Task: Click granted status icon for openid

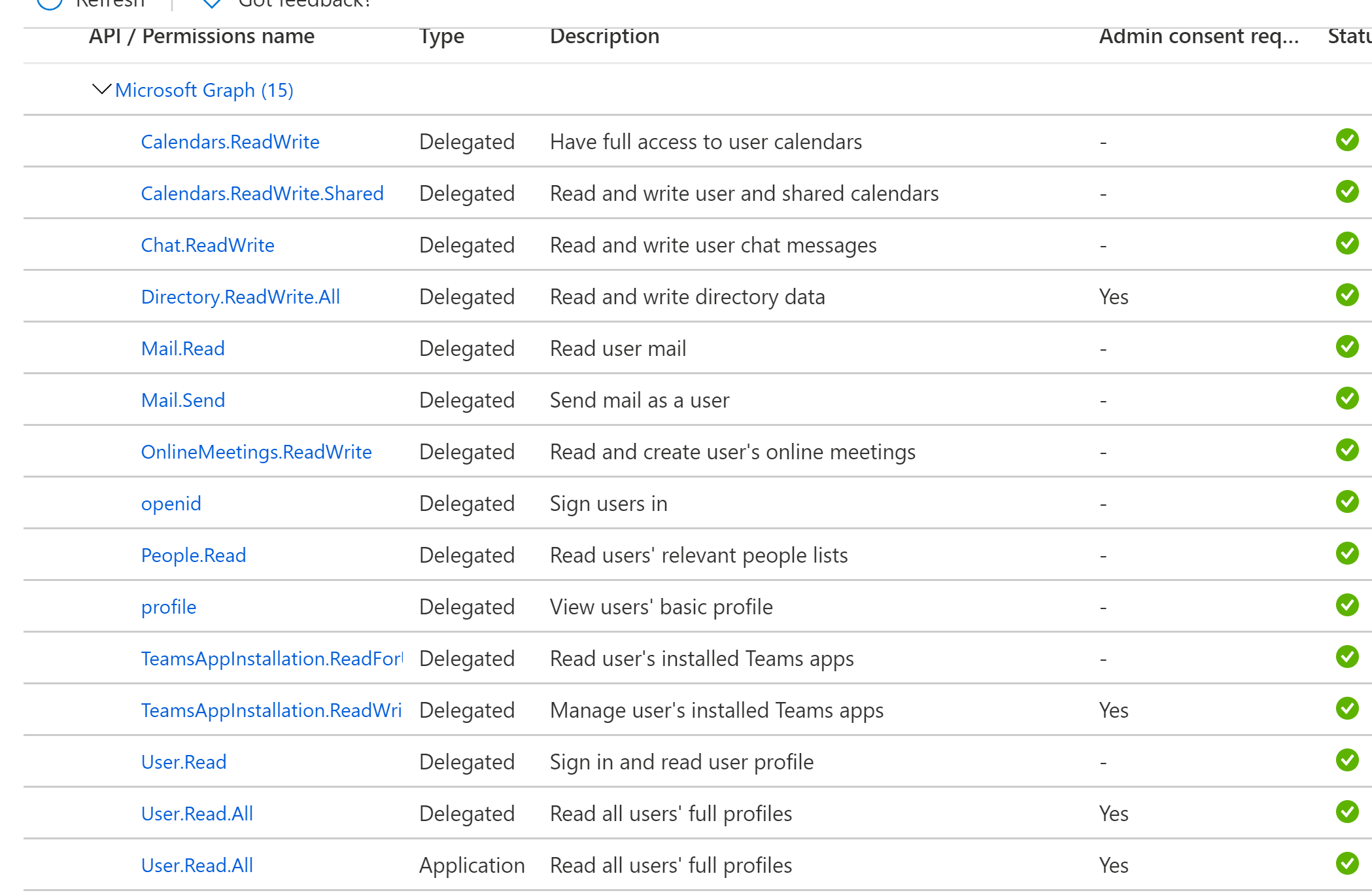Action: click(1347, 501)
